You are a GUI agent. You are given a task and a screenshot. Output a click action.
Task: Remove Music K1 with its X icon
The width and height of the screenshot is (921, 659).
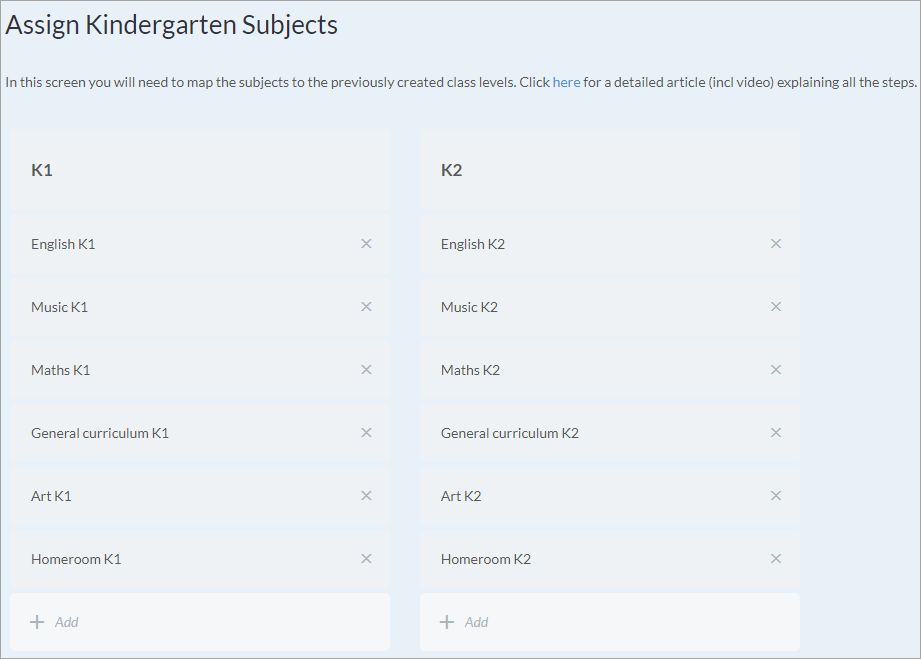pyautogui.click(x=366, y=307)
